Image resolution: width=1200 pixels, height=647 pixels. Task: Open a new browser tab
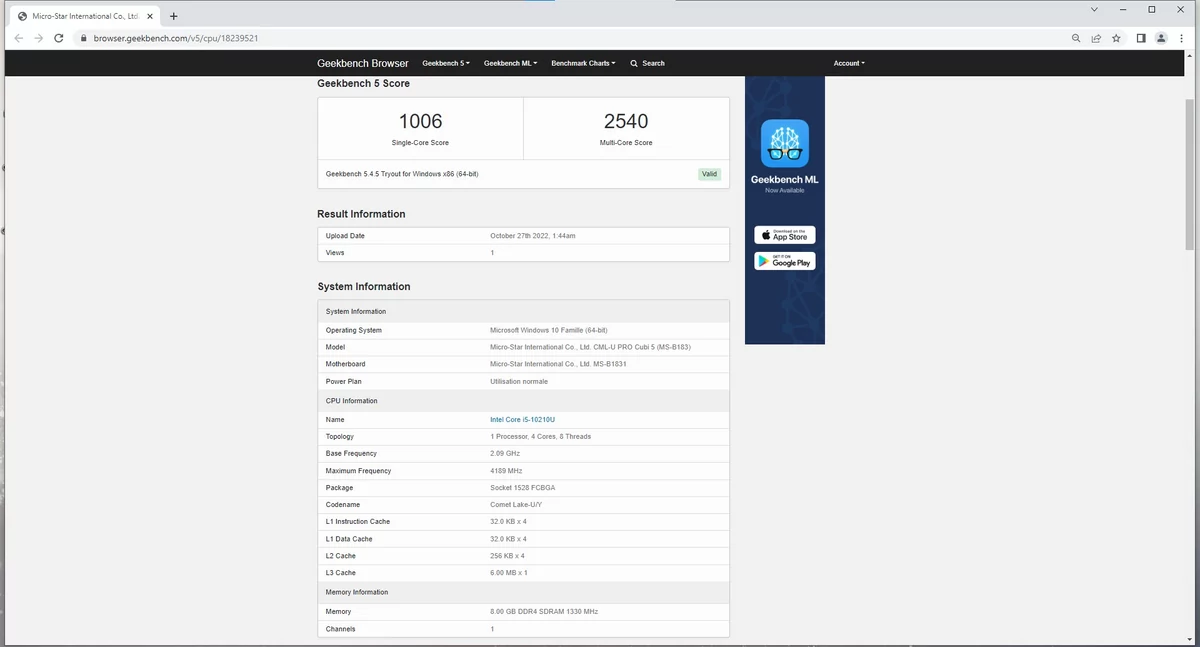(173, 16)
